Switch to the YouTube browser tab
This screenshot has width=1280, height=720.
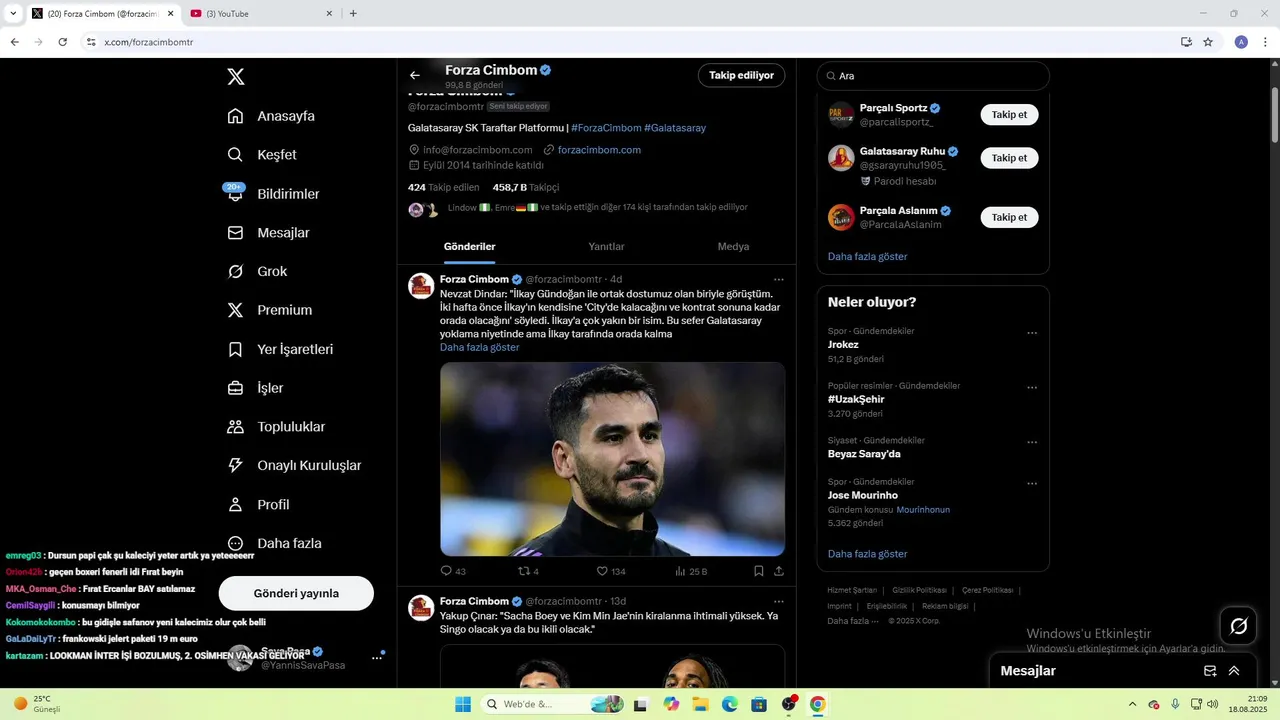(258, 14)
